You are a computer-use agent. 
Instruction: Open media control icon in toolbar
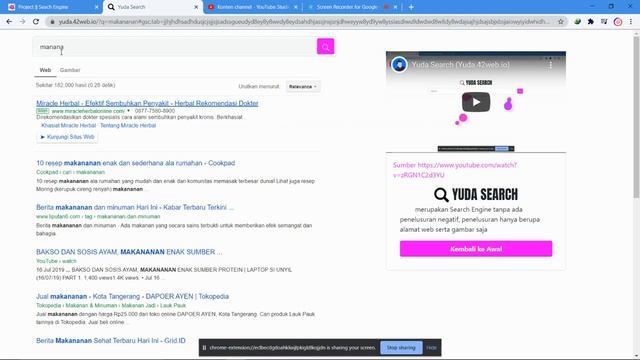point(604,22)
